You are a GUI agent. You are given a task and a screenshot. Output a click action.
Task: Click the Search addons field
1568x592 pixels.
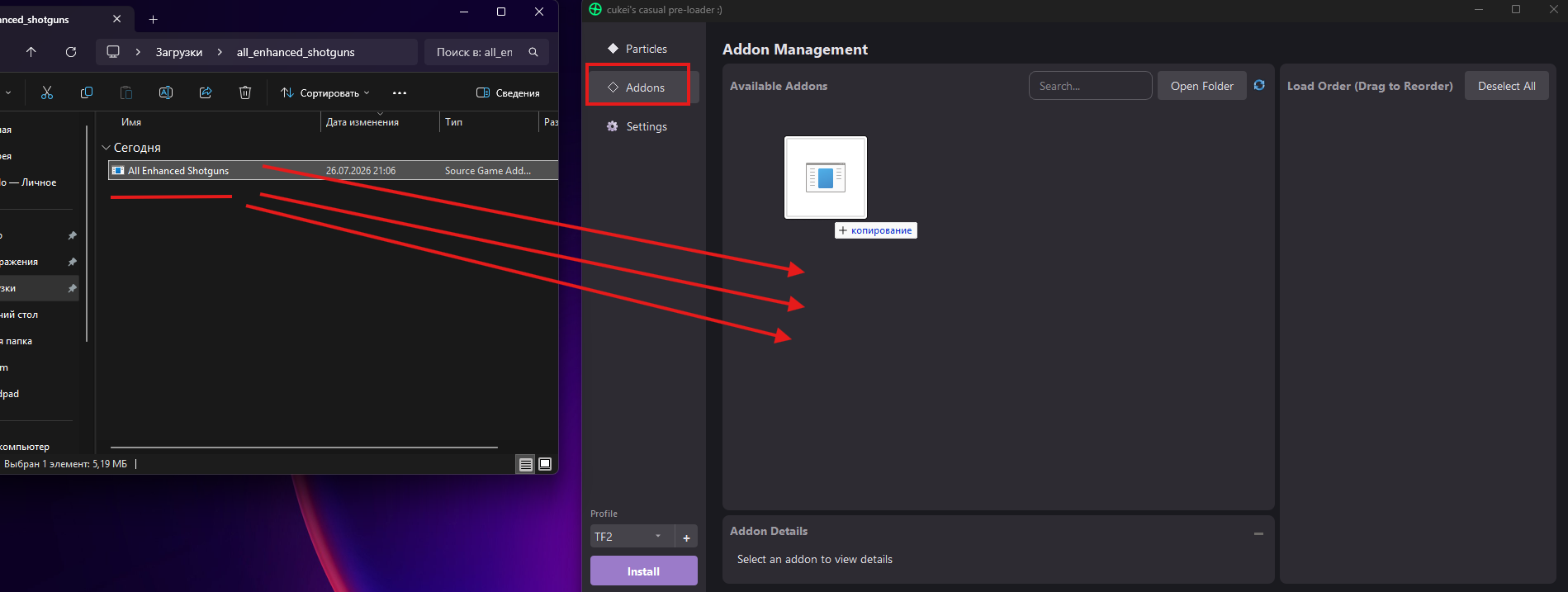click(x=1090, y=86)
